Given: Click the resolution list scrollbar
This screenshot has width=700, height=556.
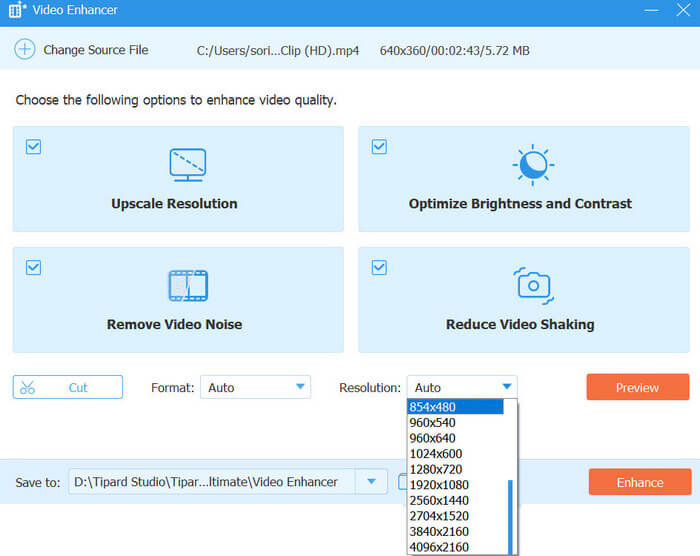Looking at the screenshot, I should [510, 517].
